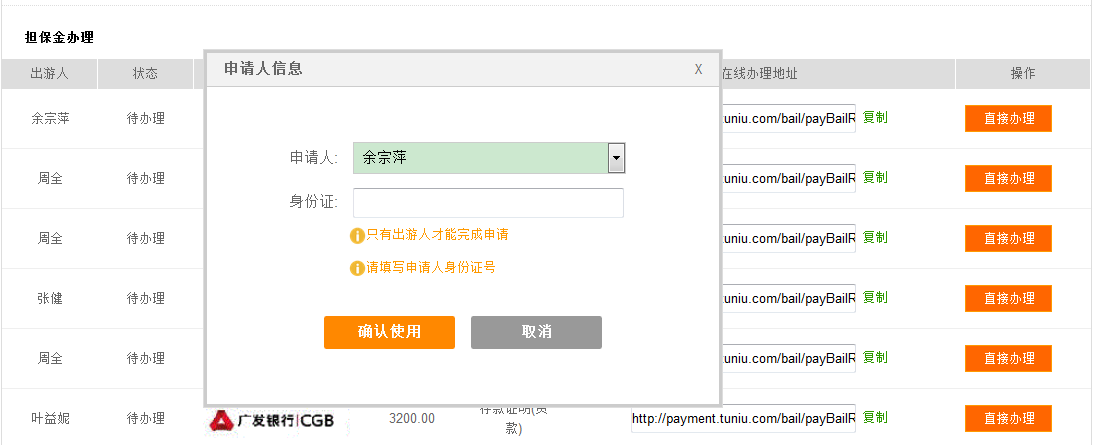Click the 操作 column header
Image resolution: width=1094 pixels, height=445 pixels.
pos(1022,74)
